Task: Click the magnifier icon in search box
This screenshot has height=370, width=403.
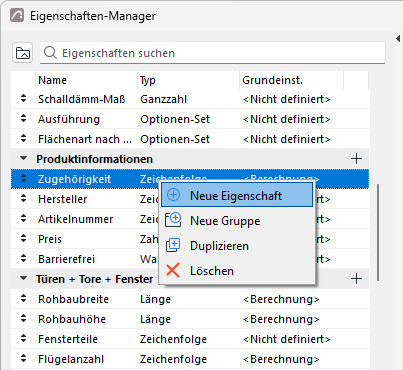Action: pos(50,53)
